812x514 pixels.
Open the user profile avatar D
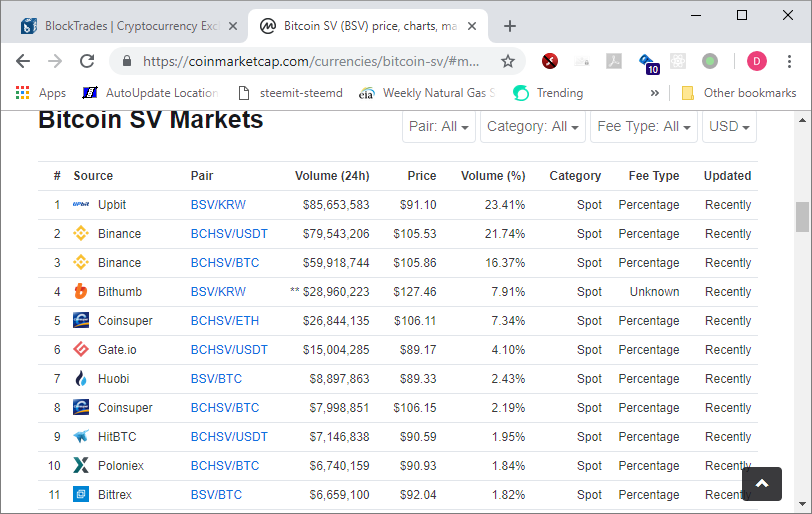757,61
